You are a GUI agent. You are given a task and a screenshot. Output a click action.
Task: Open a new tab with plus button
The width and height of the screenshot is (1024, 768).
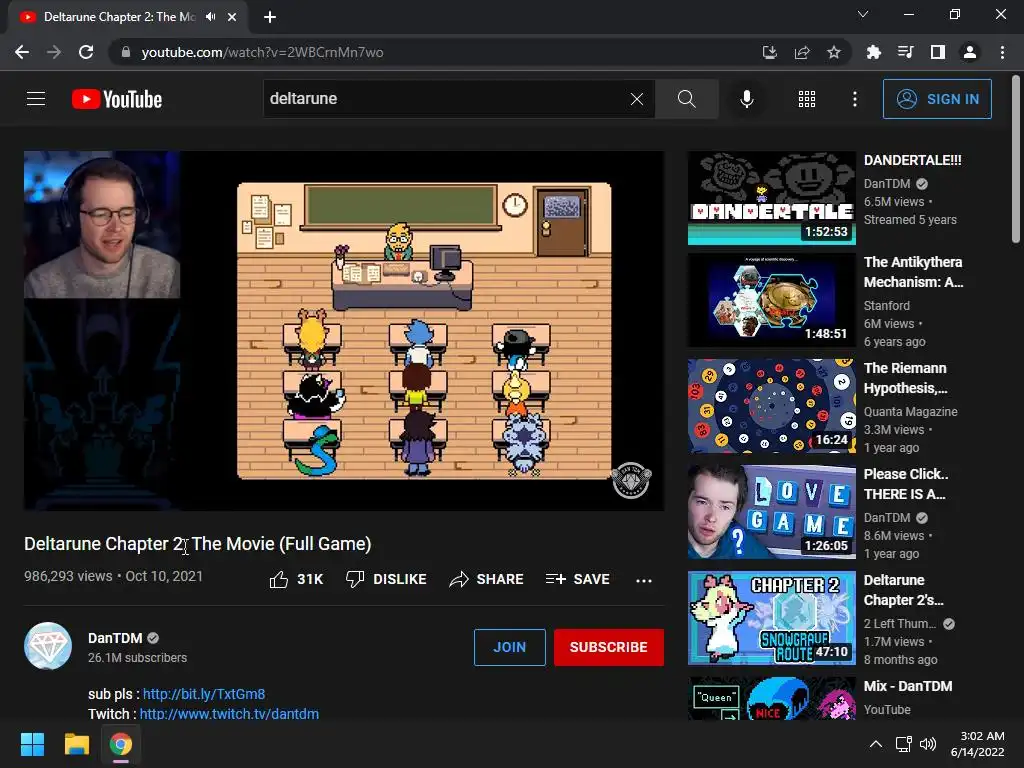coord(270,17)
